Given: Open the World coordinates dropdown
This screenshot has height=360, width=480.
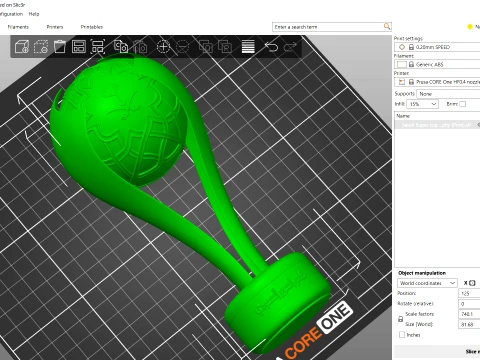Looking at the screenshot, I should point(427,283).
